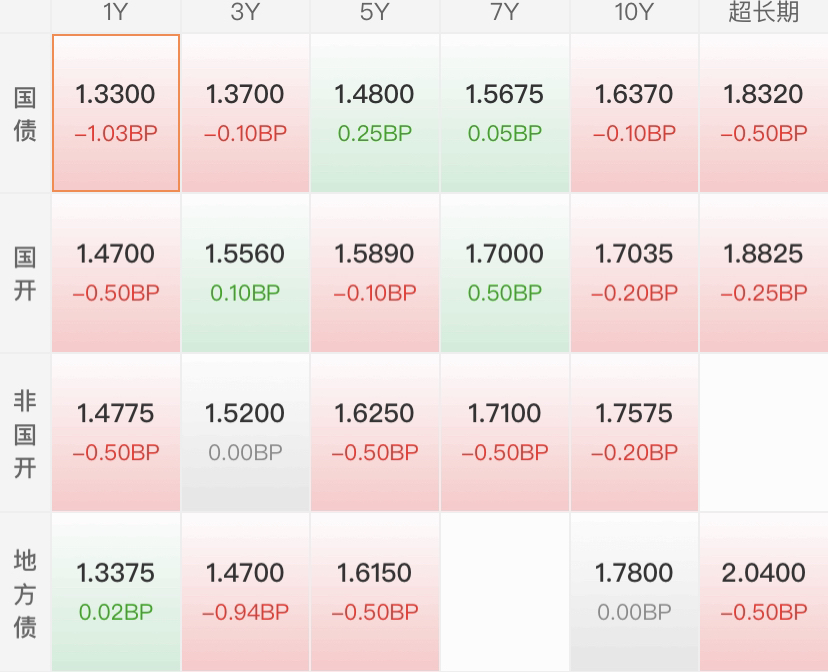Image resolution: width=828 pixels, height=672 pixels.
Task: Select the 国开 1Y cell 1.4700
Action: pos(116,273)
